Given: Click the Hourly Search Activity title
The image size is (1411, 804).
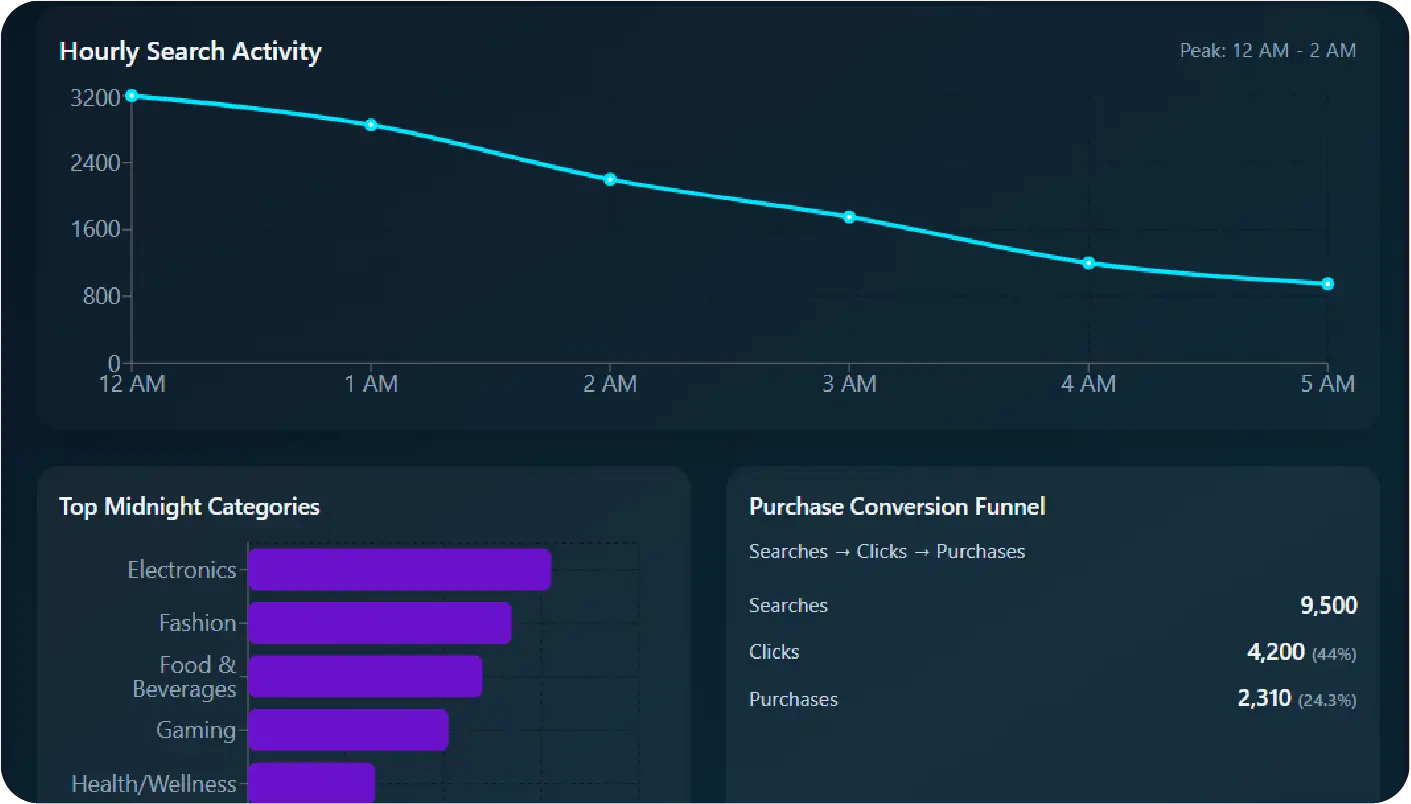Looking at the screenshot, I should point(190,52).
